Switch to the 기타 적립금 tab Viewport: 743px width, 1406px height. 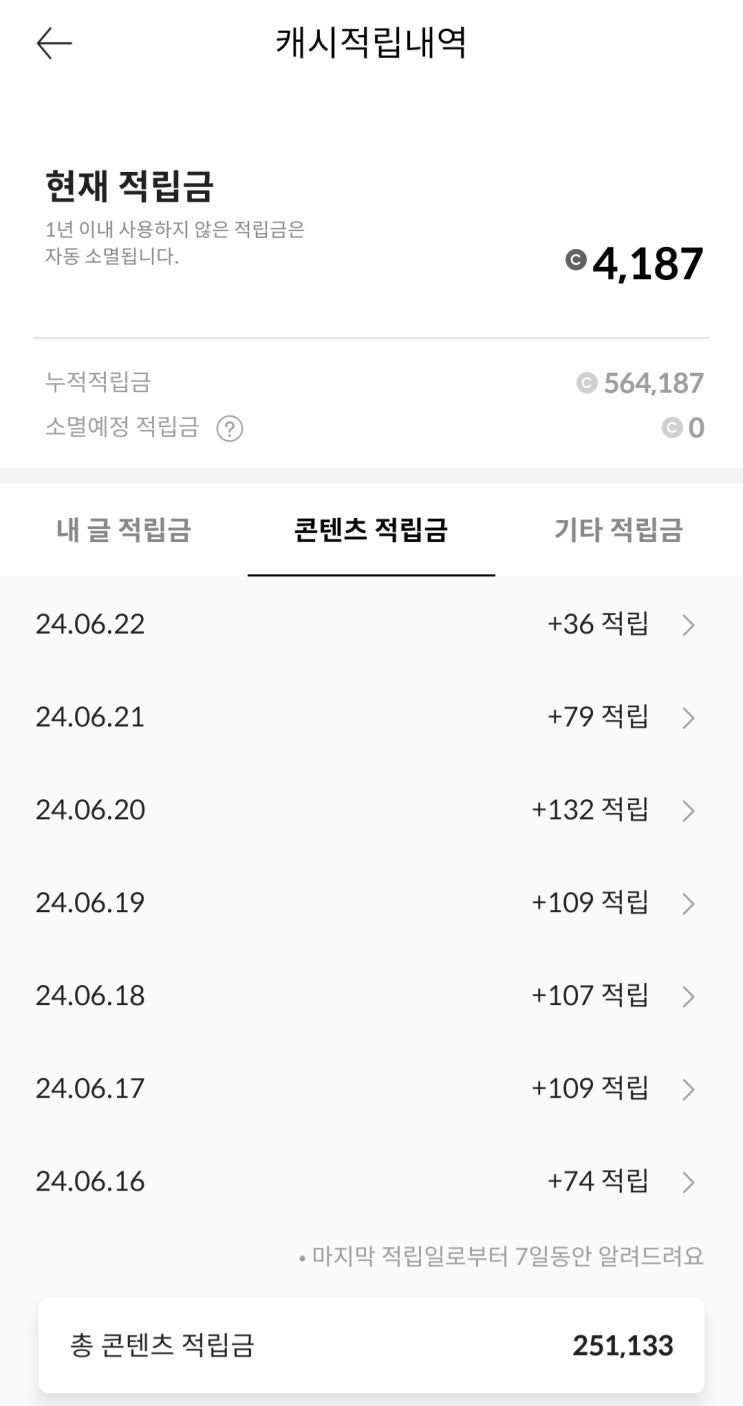pyautogui.click(x=618, y=530)
